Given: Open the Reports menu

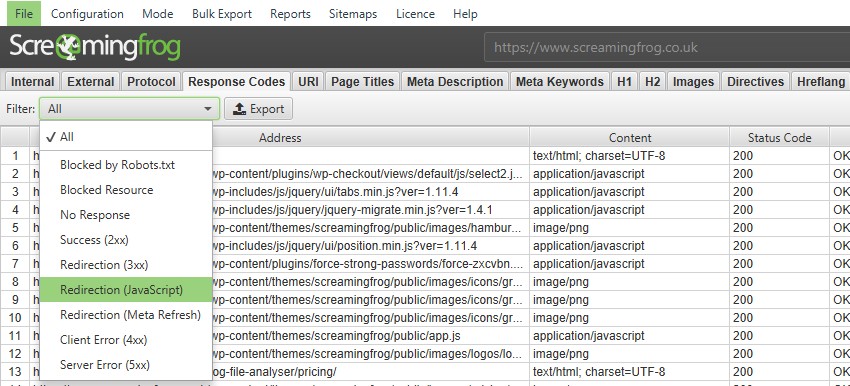Looking at the screenshot, I should 290,14.
